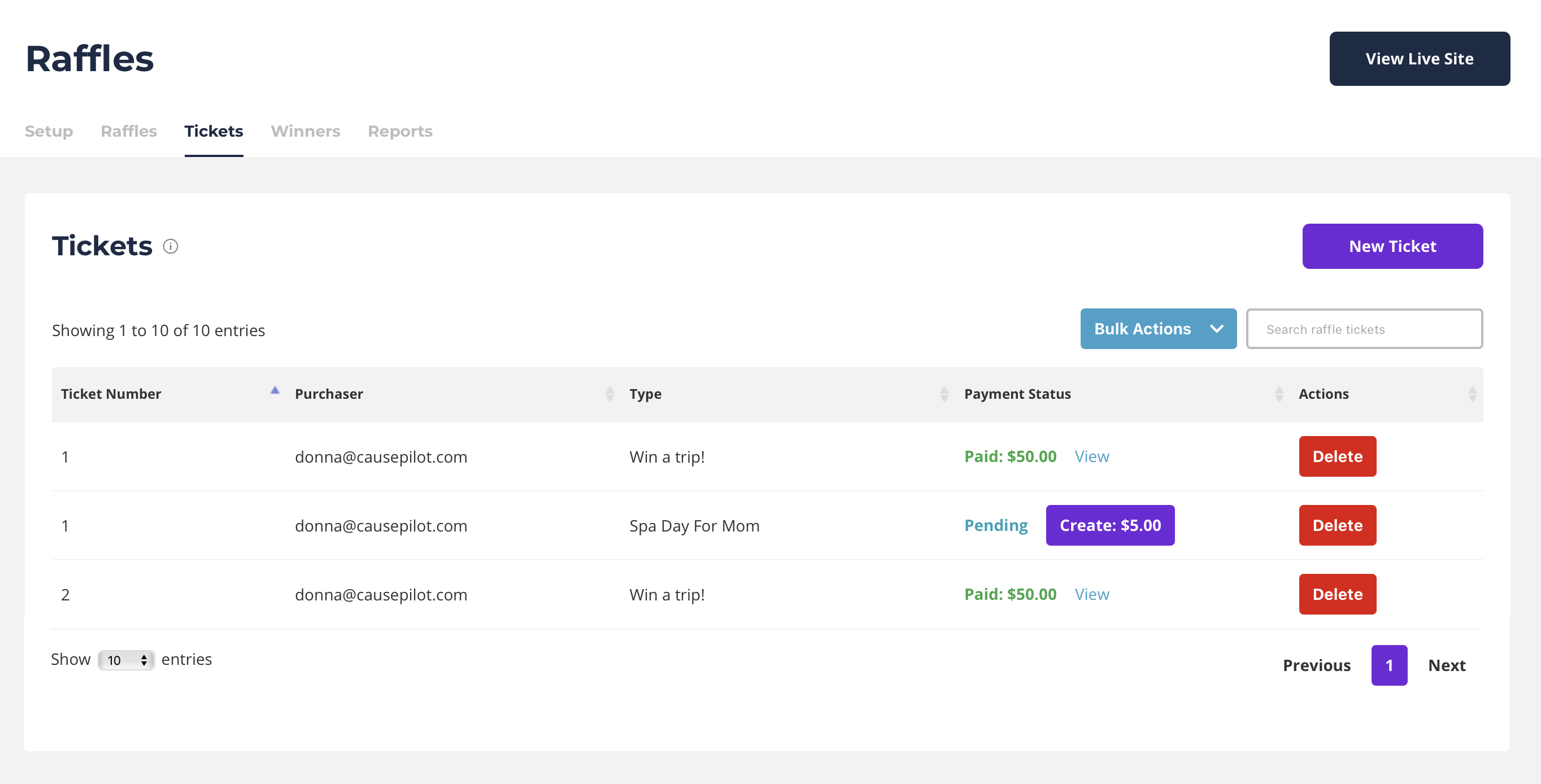Click the Type column sort arrows
1541x784 pixels.
(x=944, y=394)
